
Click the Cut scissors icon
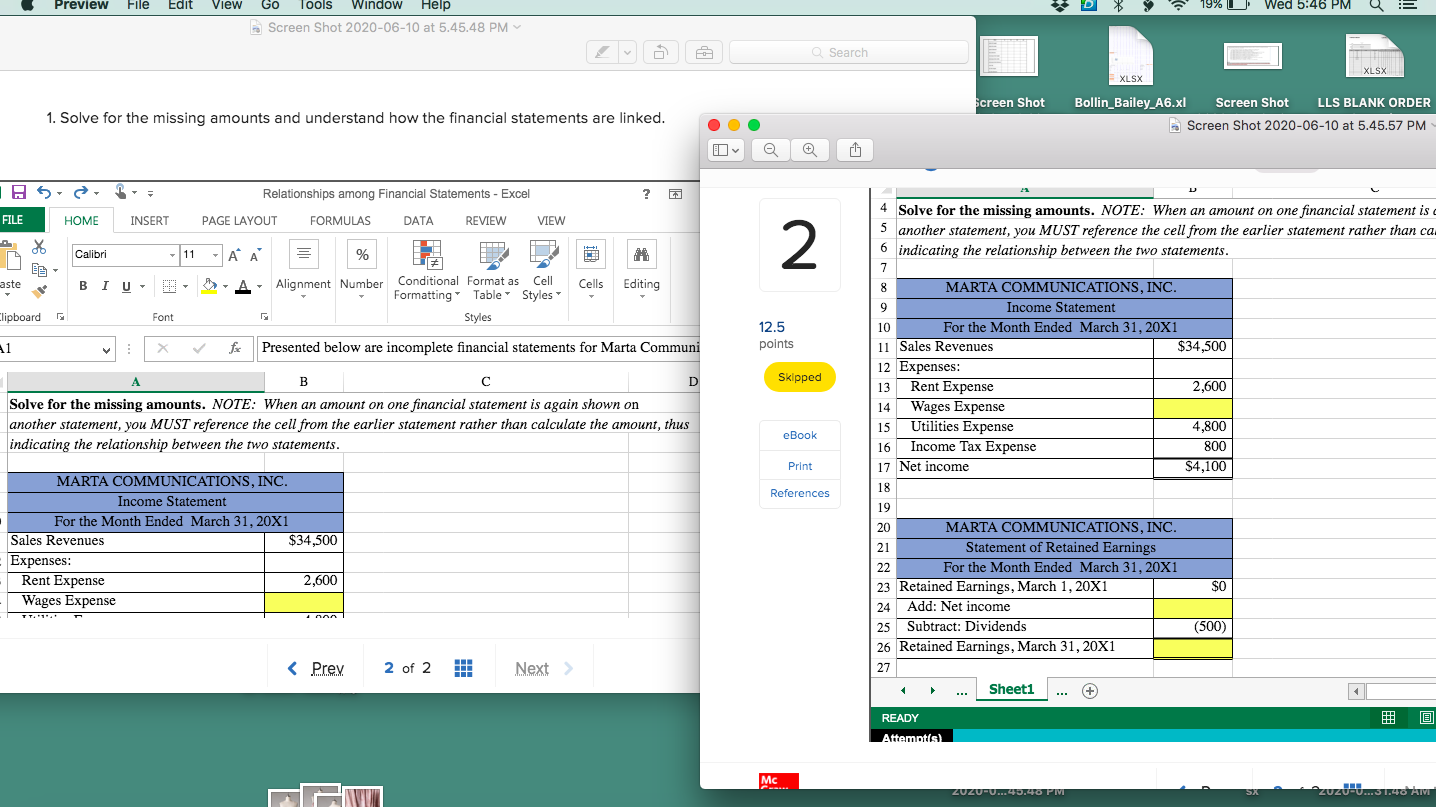pyautogui.click(x=40, y=247)
